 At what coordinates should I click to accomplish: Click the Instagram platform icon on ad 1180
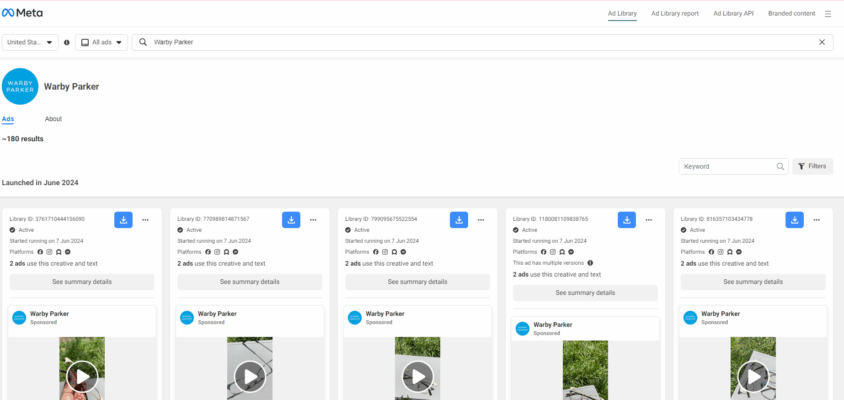pos(553,252)
